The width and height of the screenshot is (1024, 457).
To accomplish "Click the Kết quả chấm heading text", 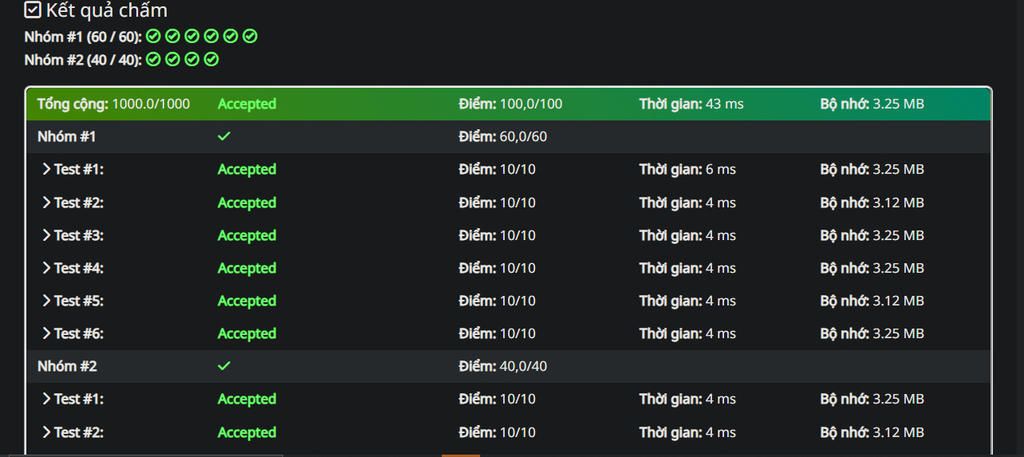I will coord(106,10).
